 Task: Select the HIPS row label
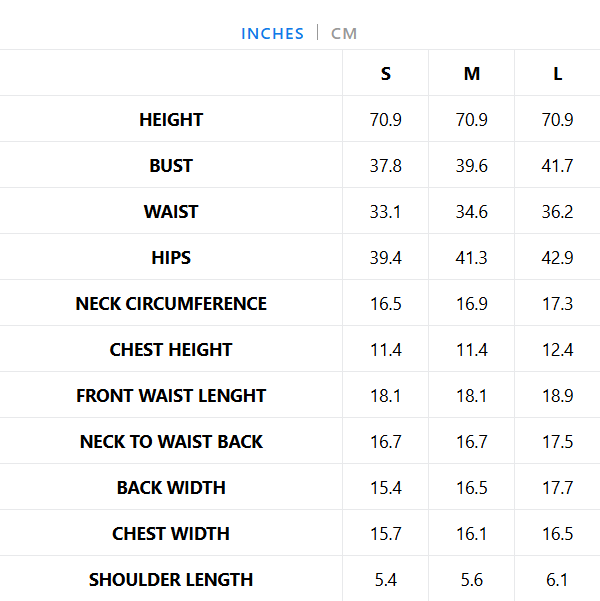171,258
